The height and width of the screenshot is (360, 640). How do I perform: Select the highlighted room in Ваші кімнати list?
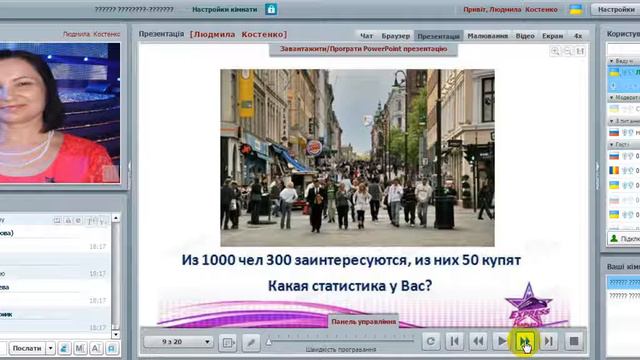coord(624,282)
